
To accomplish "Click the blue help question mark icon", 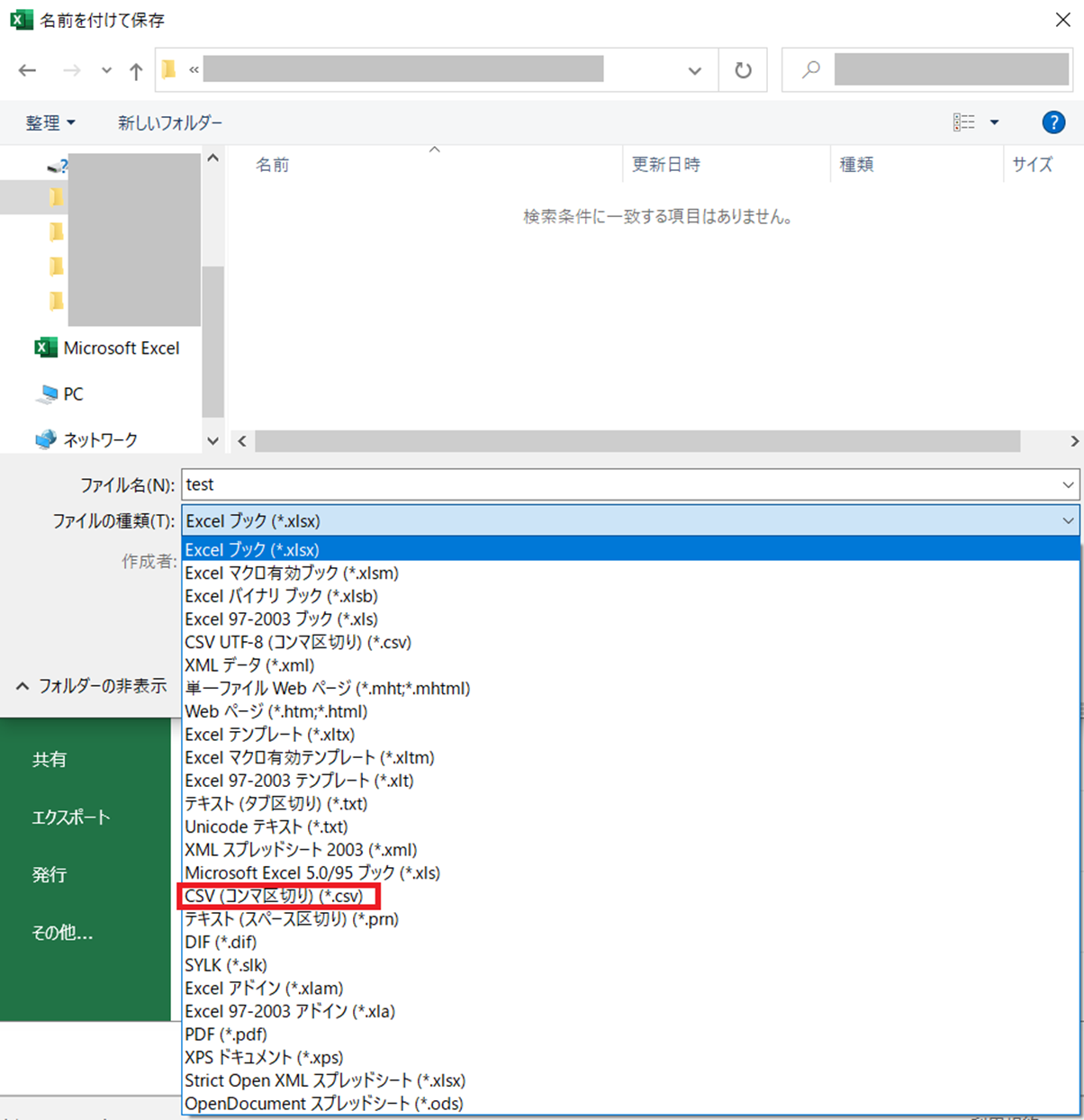I will click(x=1052, y=122).
